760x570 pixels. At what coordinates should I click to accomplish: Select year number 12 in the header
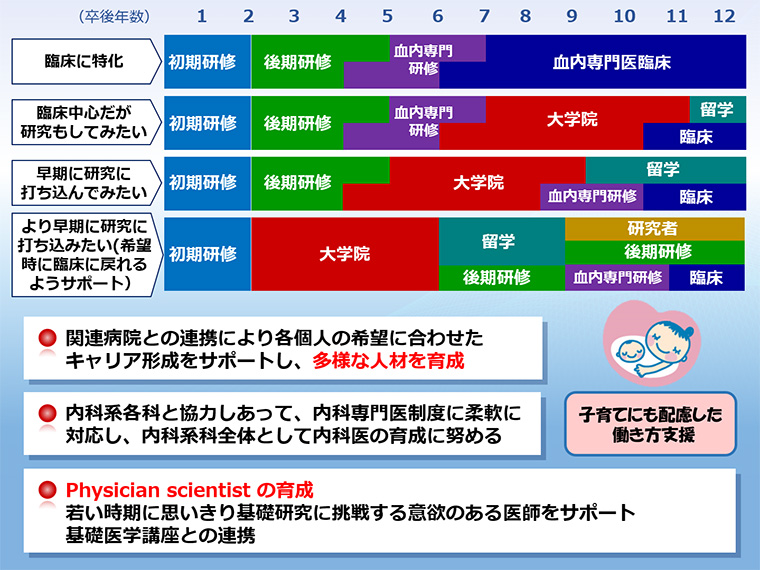[724, 16]
